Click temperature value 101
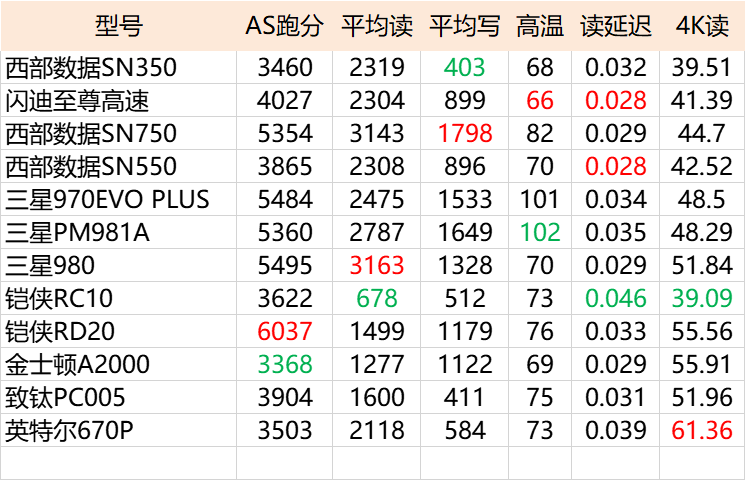 (540, 200)
